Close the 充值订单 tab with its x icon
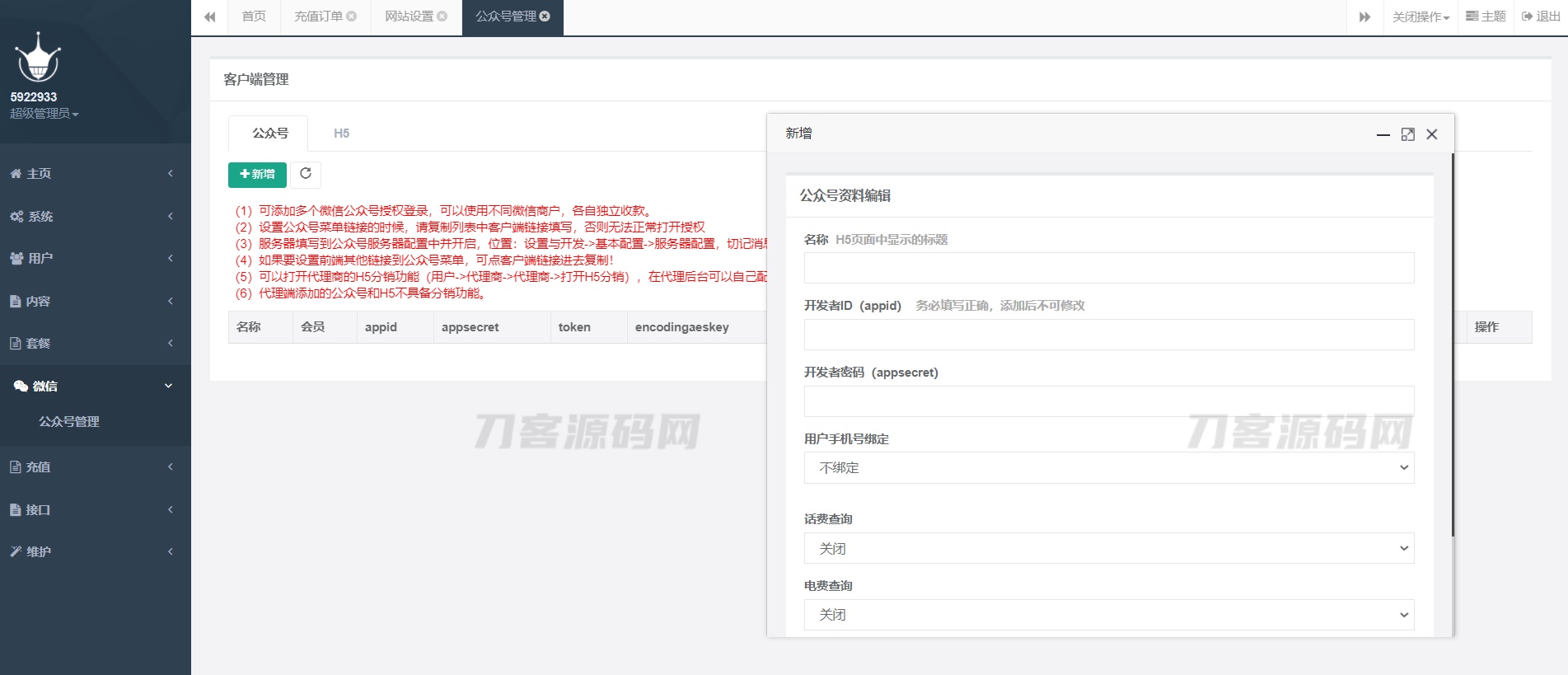 tap(352, 16)
